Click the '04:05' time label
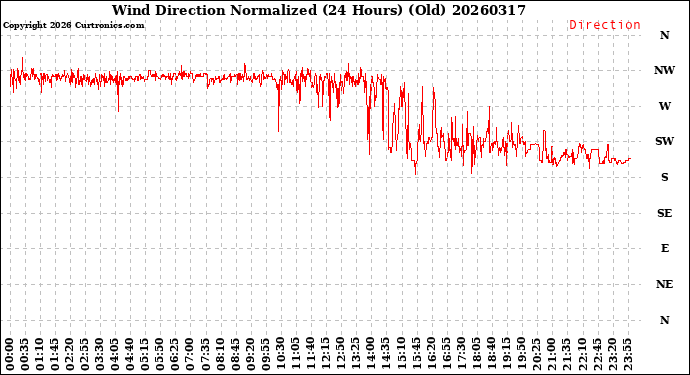 pyautogui.click(x=115, y=354)
